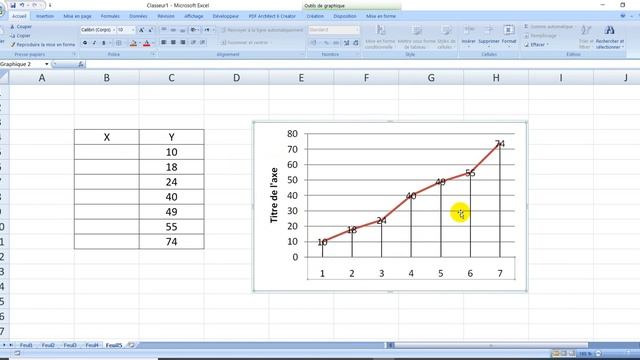Save the workbook from Quick Access toolbar
This screenshot has height=360, width=640.
click(x=13, y=5)
